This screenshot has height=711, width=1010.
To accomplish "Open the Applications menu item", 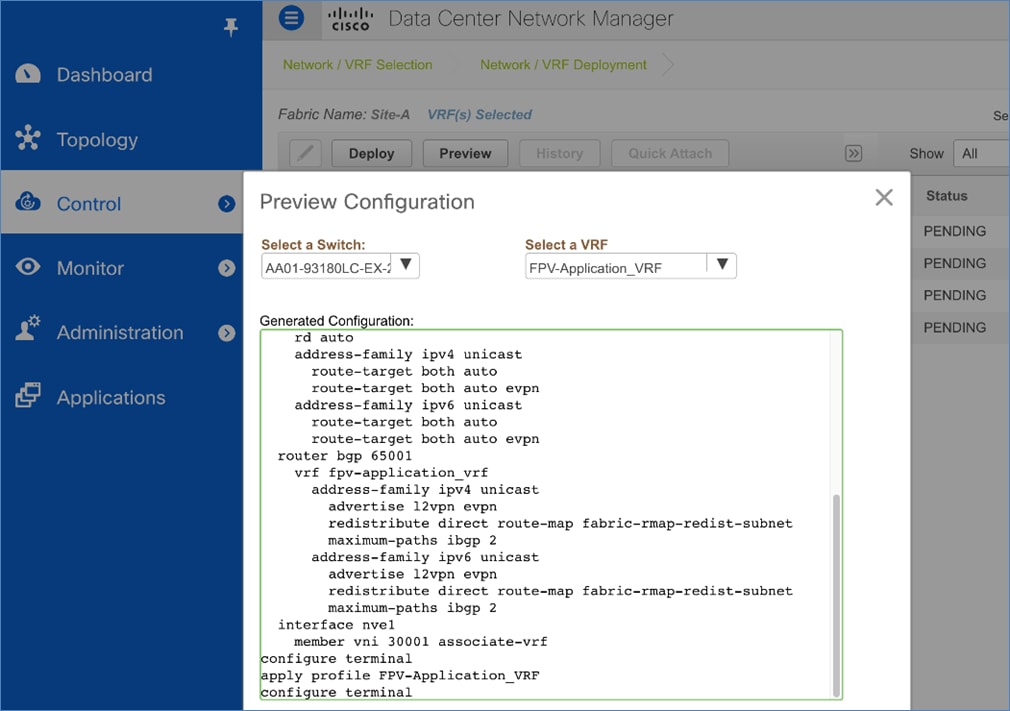I will [x=111, y=398].
